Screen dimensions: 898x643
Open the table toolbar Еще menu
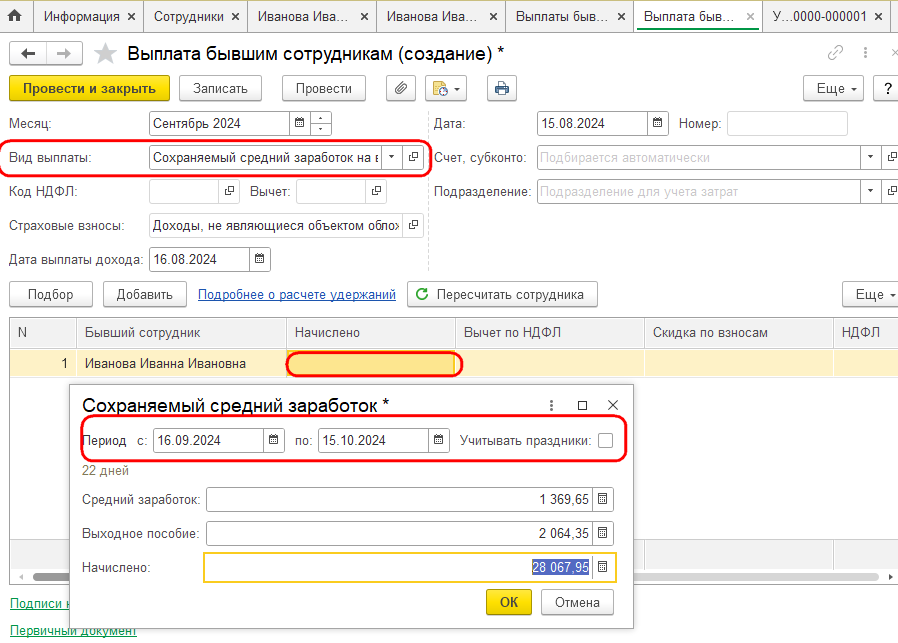(870, 294)
